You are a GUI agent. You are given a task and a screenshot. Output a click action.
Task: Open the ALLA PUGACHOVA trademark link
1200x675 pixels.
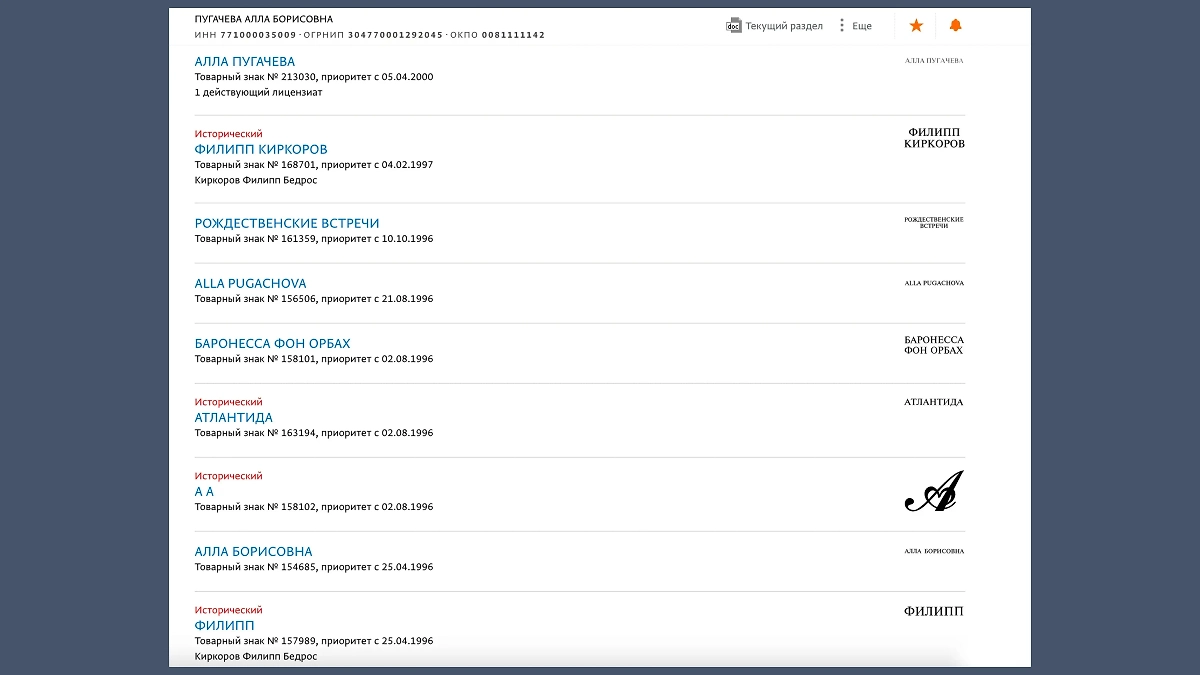[x=250, y=284]
